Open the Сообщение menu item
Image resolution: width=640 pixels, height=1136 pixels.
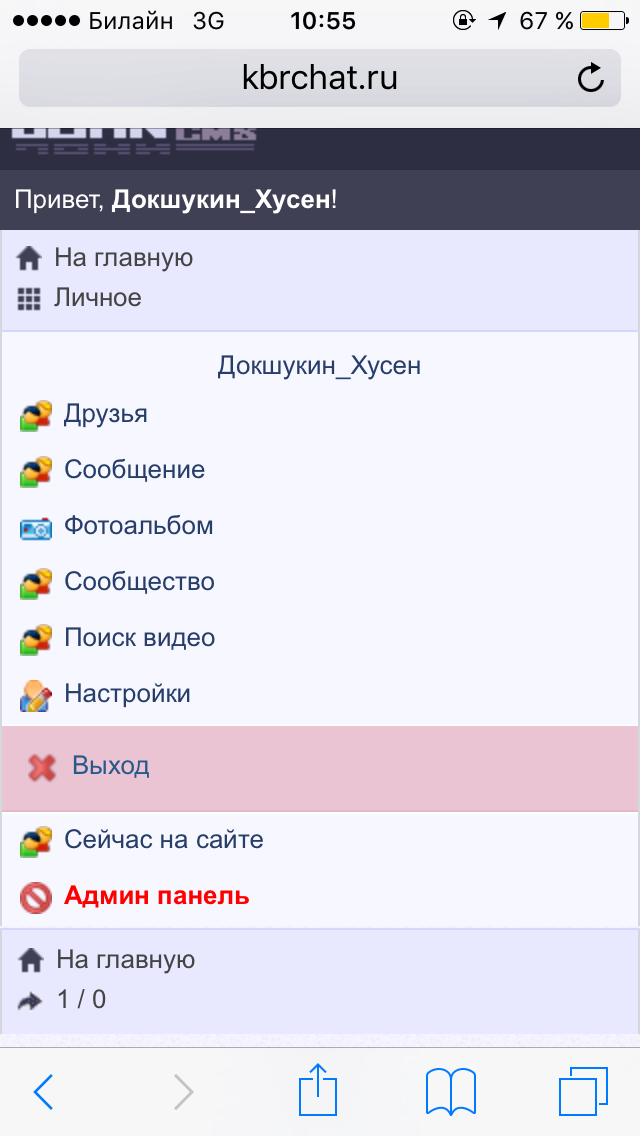[134, 470]
